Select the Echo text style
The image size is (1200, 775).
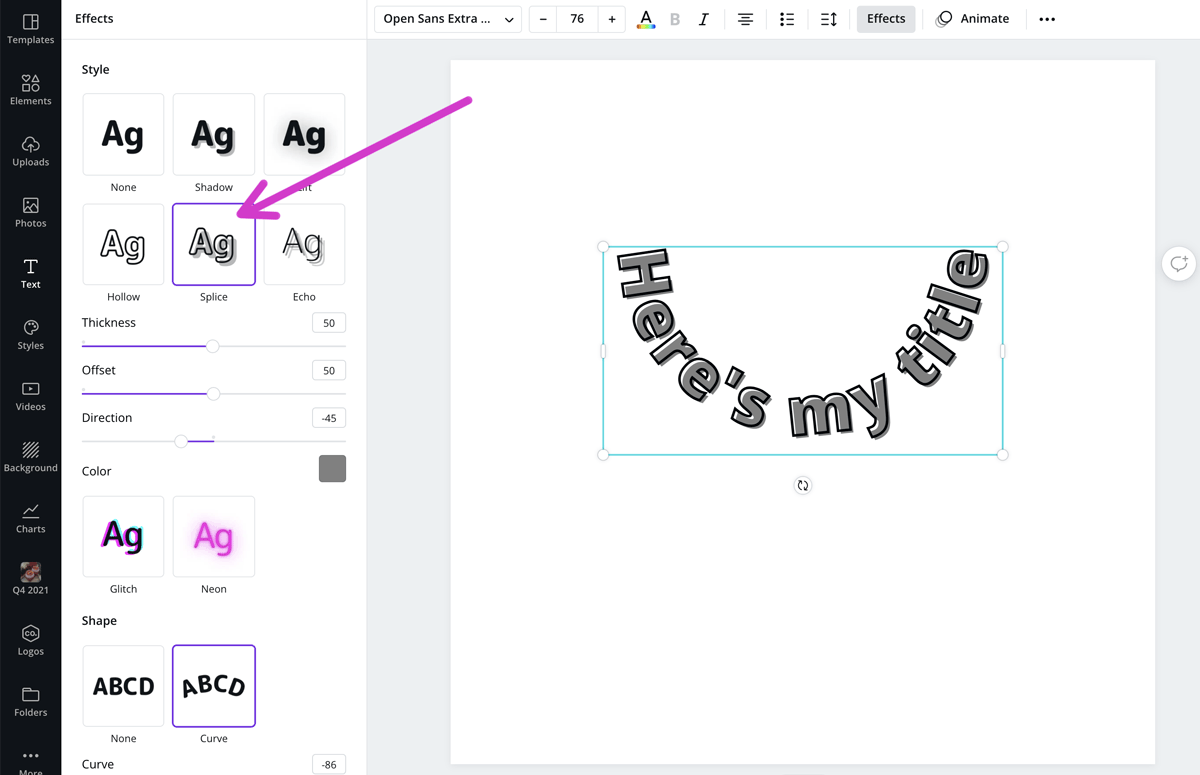pos(304,244)
